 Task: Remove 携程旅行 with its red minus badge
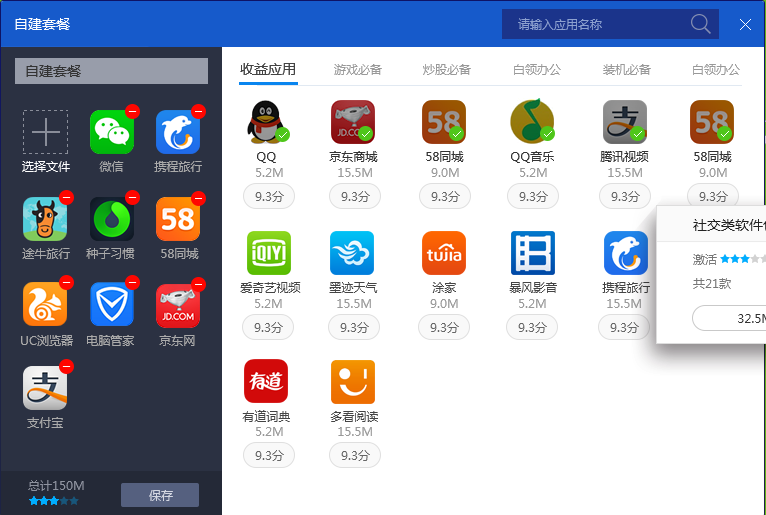point(198,111)
